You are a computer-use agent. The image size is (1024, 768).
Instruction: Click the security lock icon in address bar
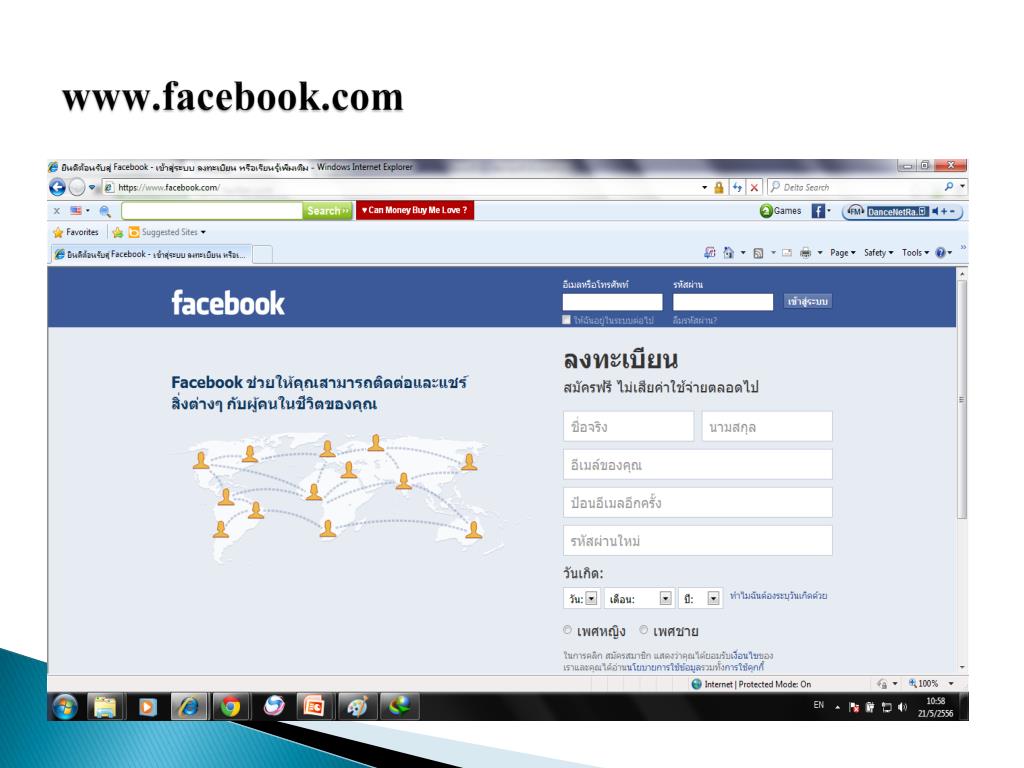(x=719, y=187)
